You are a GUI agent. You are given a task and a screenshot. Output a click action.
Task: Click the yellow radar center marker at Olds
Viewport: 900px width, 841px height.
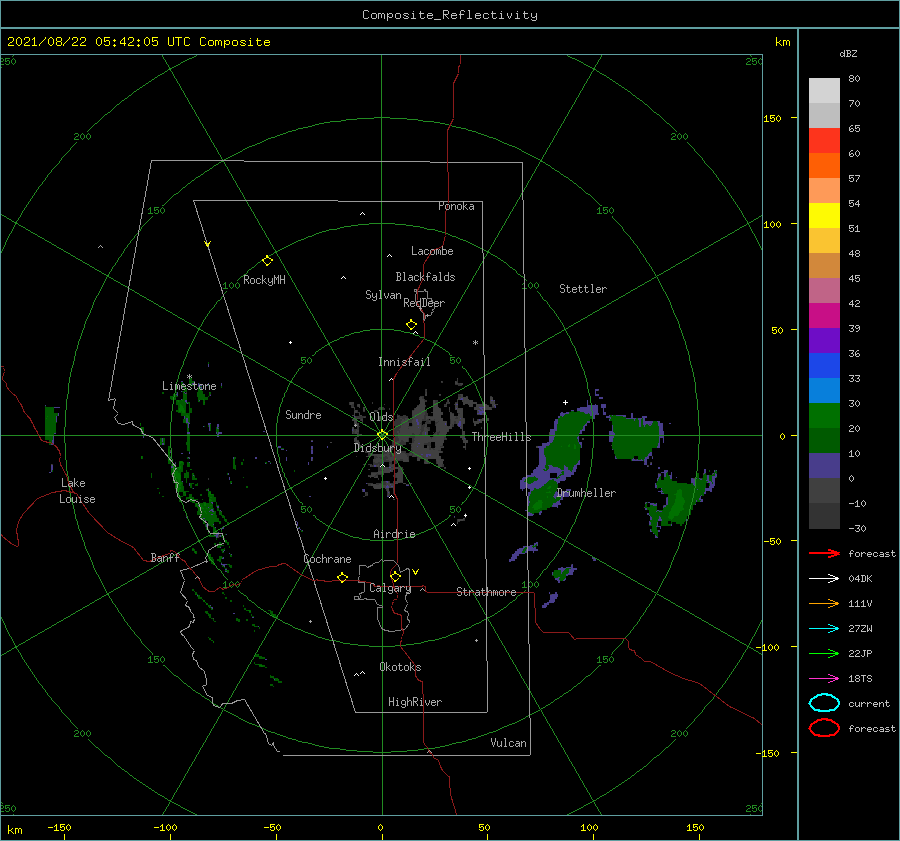382,435
